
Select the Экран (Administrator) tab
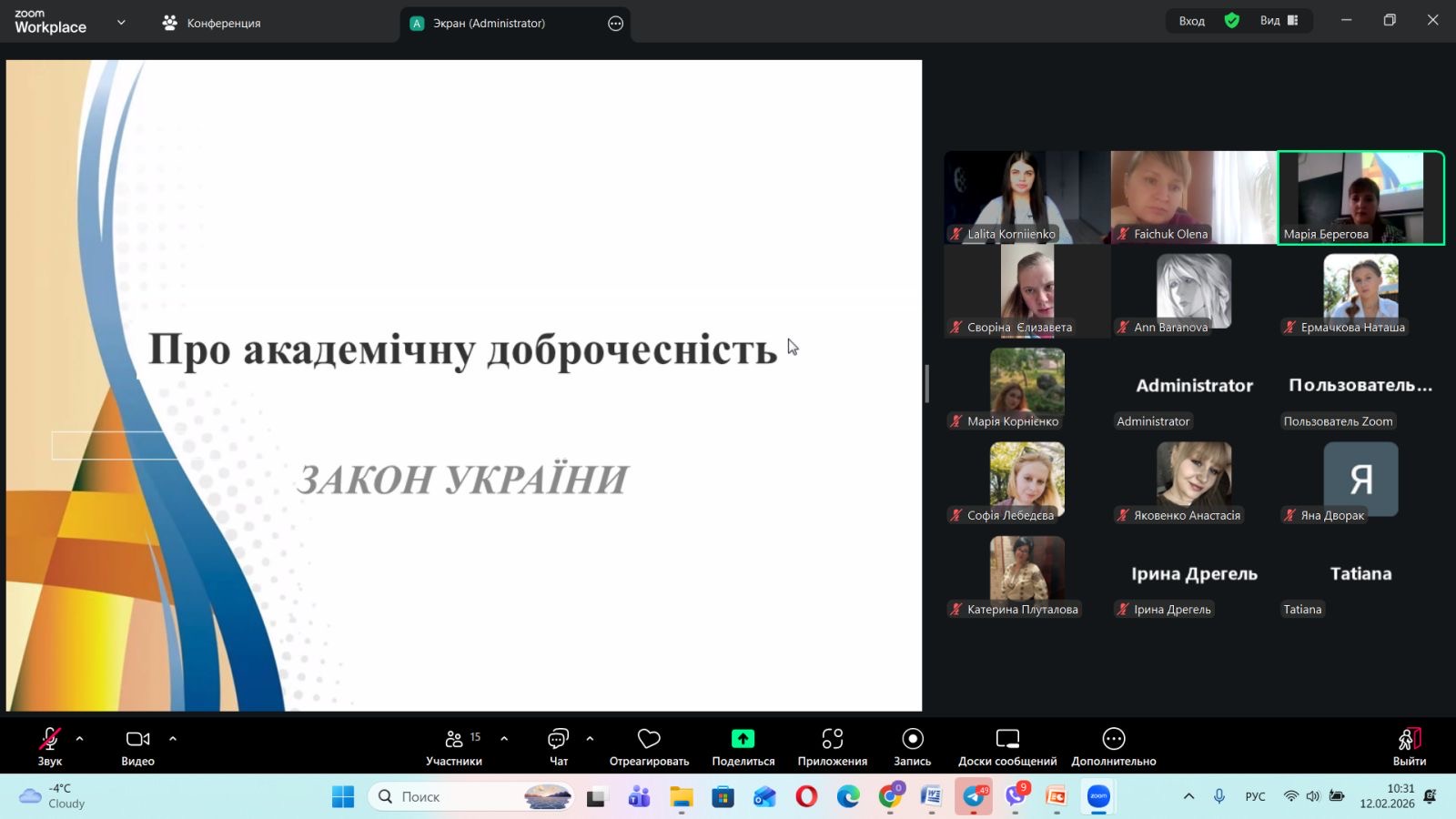click(489, 24)
